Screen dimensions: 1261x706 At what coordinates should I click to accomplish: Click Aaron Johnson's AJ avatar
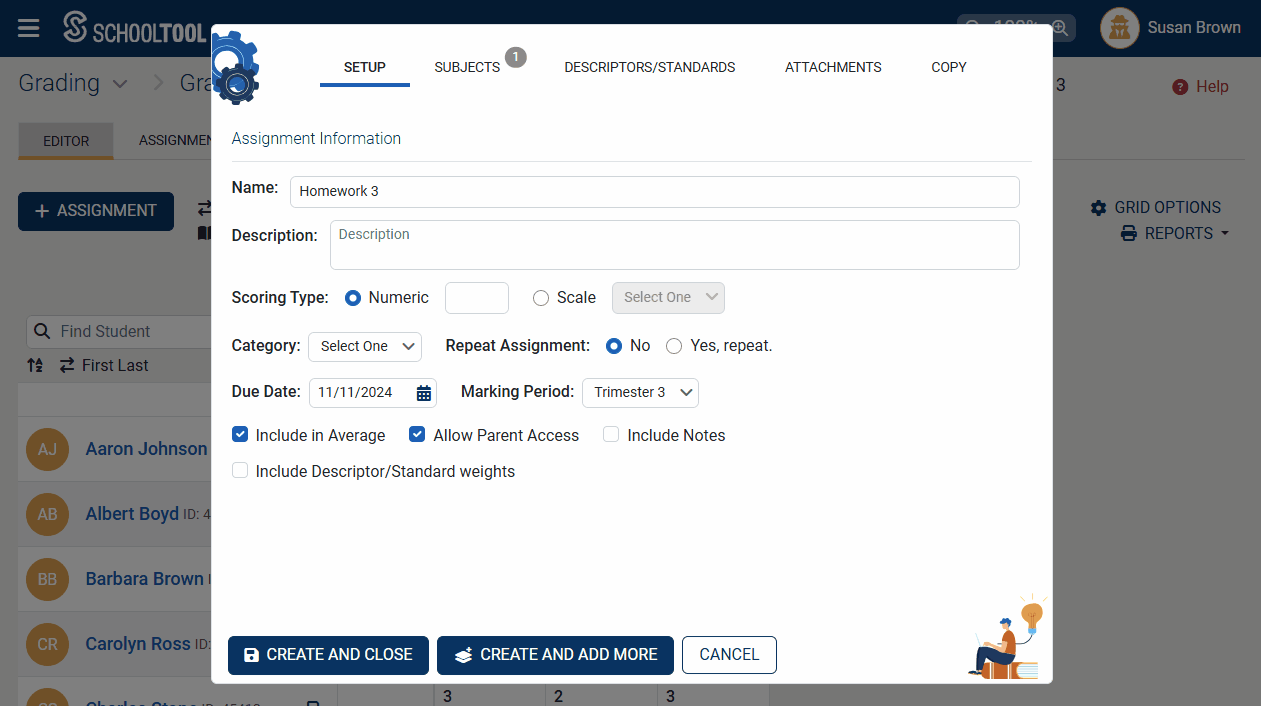click(x=47, y=449)
